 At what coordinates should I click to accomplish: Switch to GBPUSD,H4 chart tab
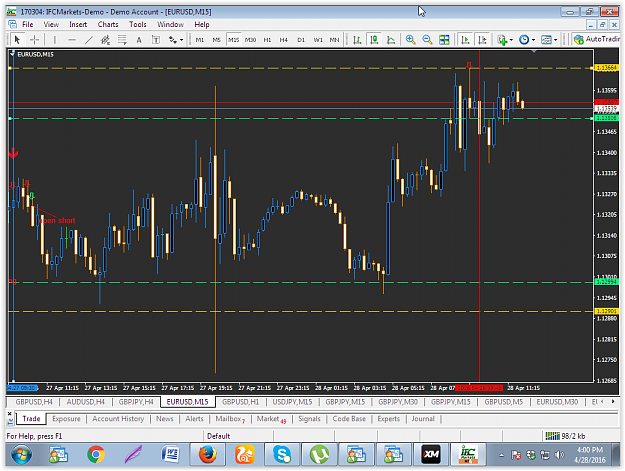(x=34, y=402)
